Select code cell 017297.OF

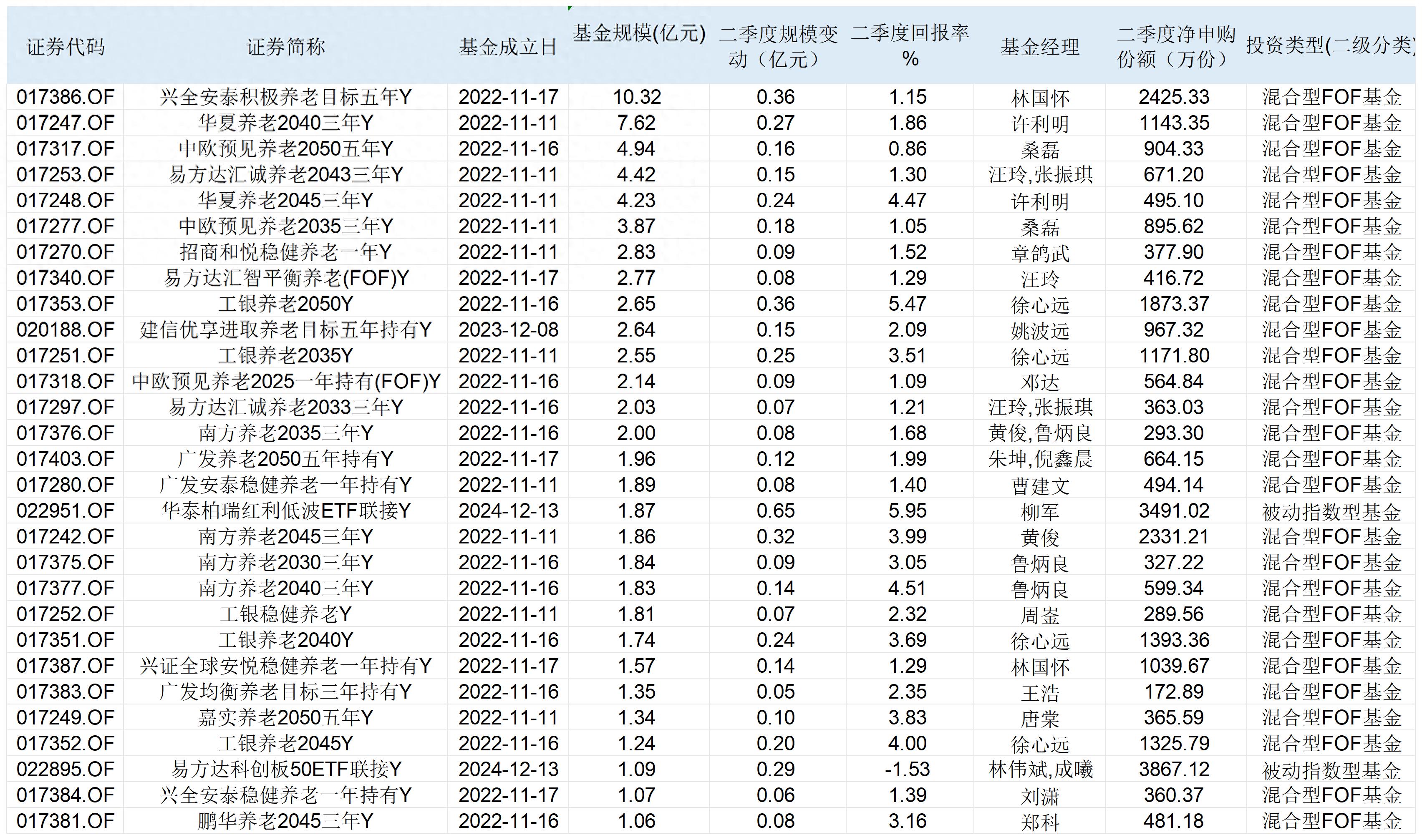tap(66, 407)
